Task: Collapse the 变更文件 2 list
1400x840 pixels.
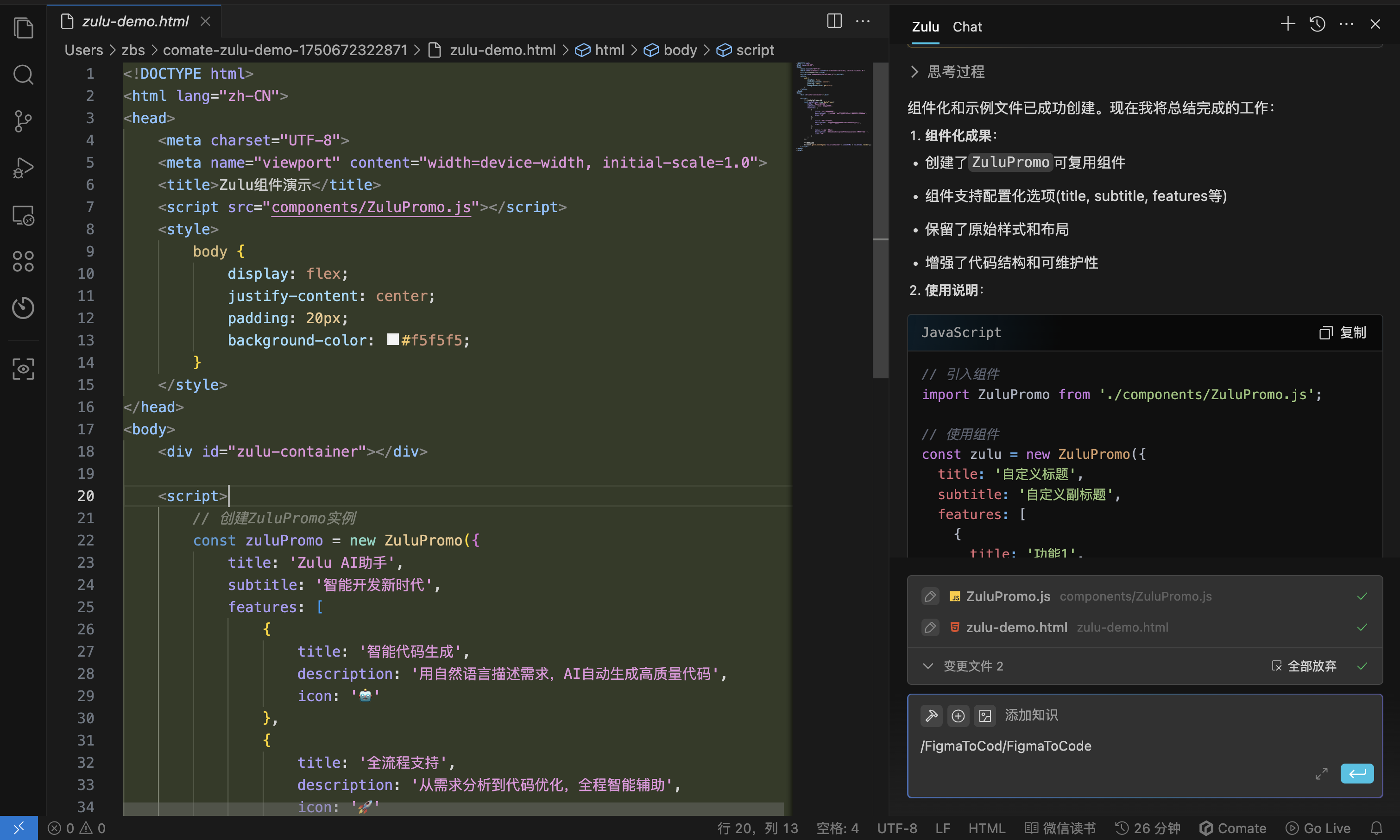Action: pyautogui.click(x=928, y=666)
